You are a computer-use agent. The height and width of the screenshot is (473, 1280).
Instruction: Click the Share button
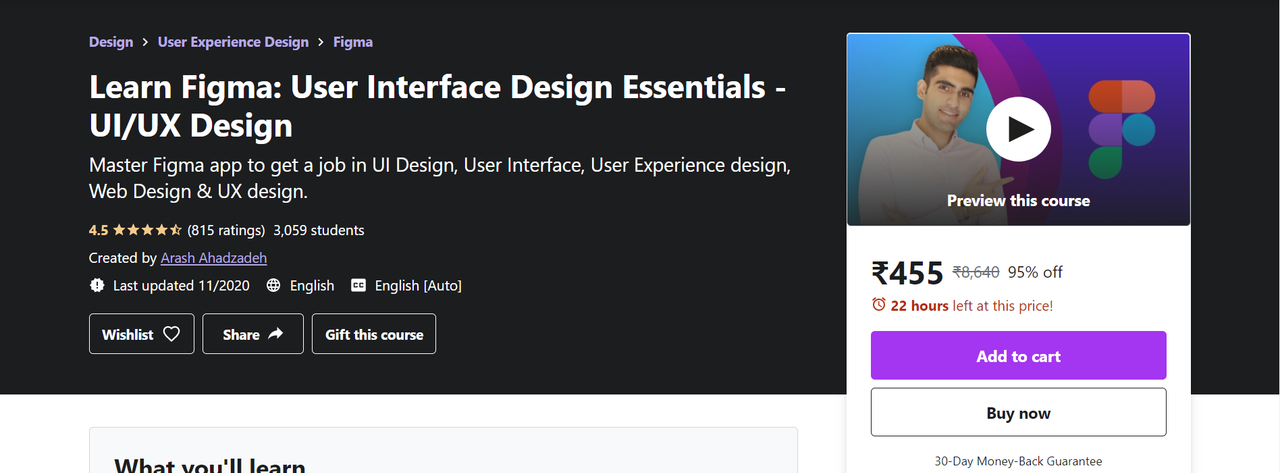click(253, 334)
